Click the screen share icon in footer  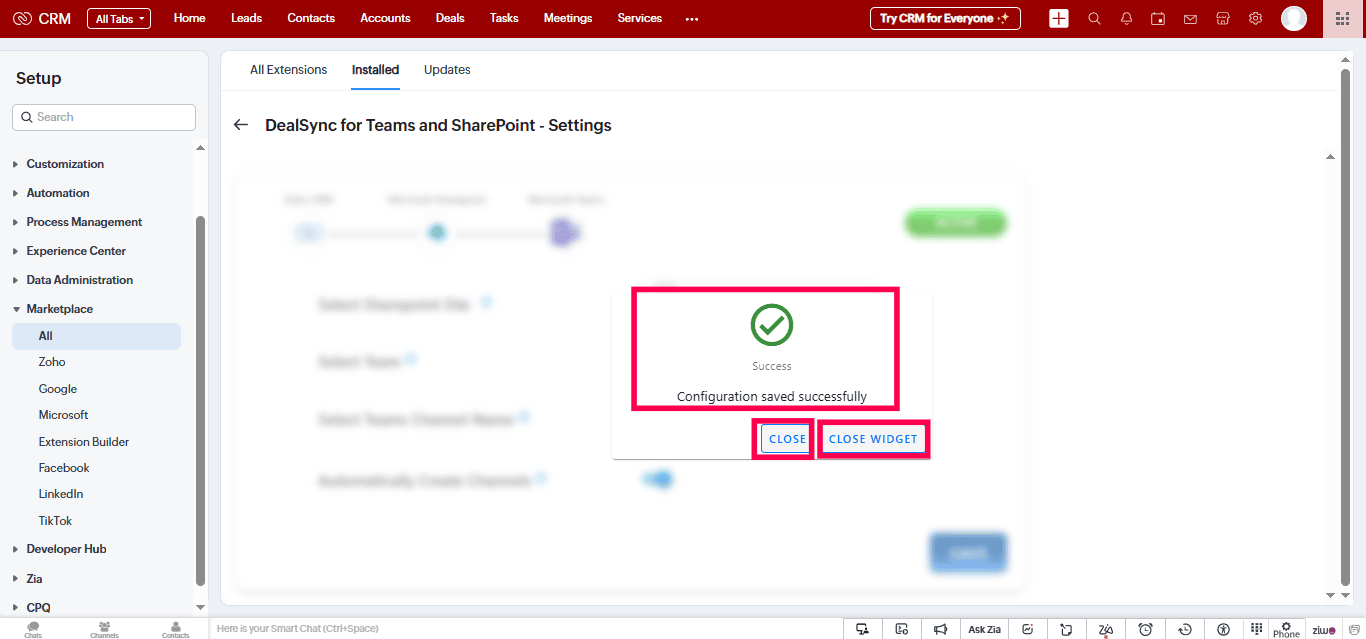coord(862,629)
